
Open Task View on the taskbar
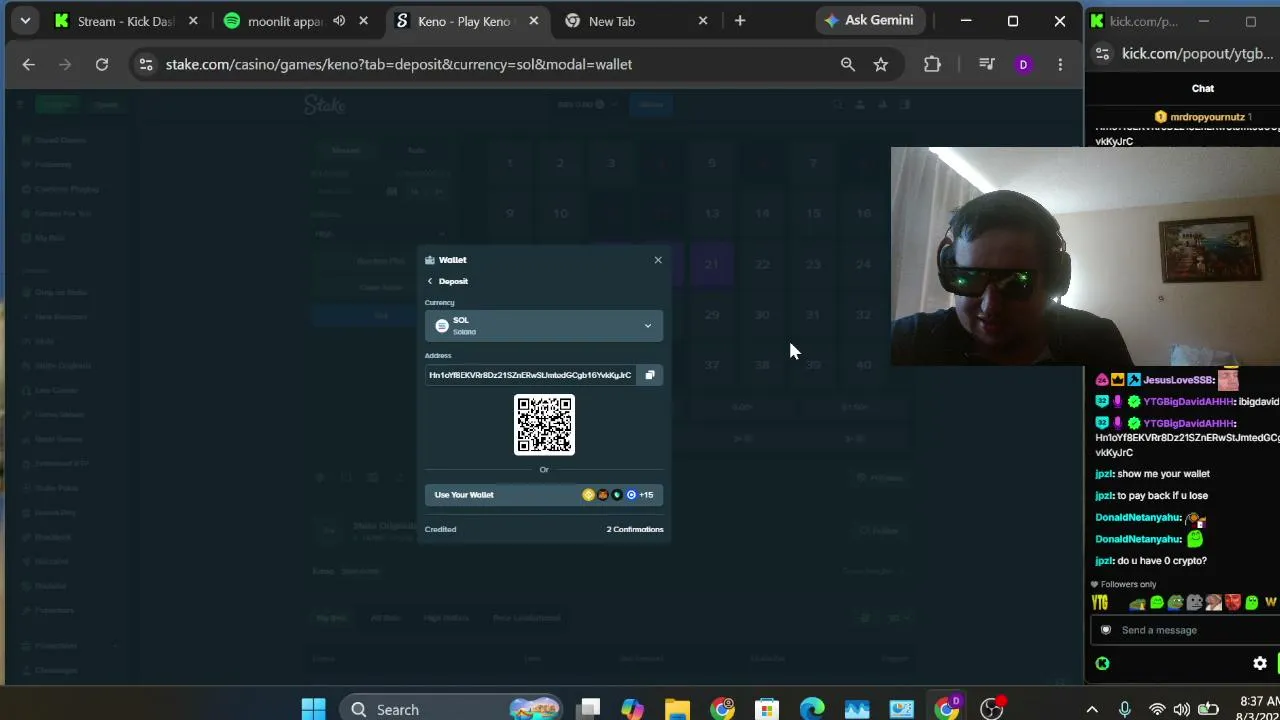pyautogui.click(x=589, y=709)
